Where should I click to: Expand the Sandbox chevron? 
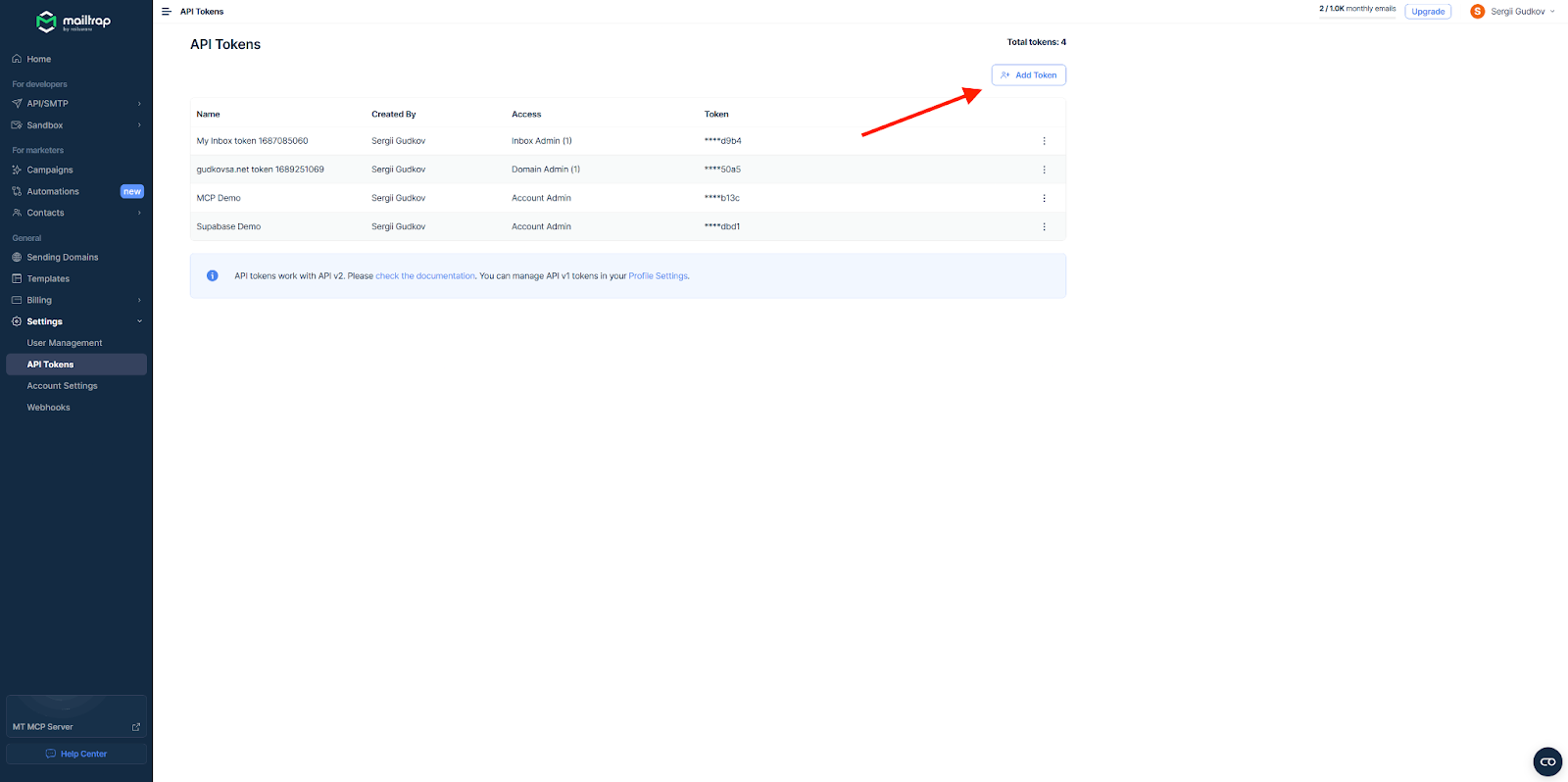point(139,125)
